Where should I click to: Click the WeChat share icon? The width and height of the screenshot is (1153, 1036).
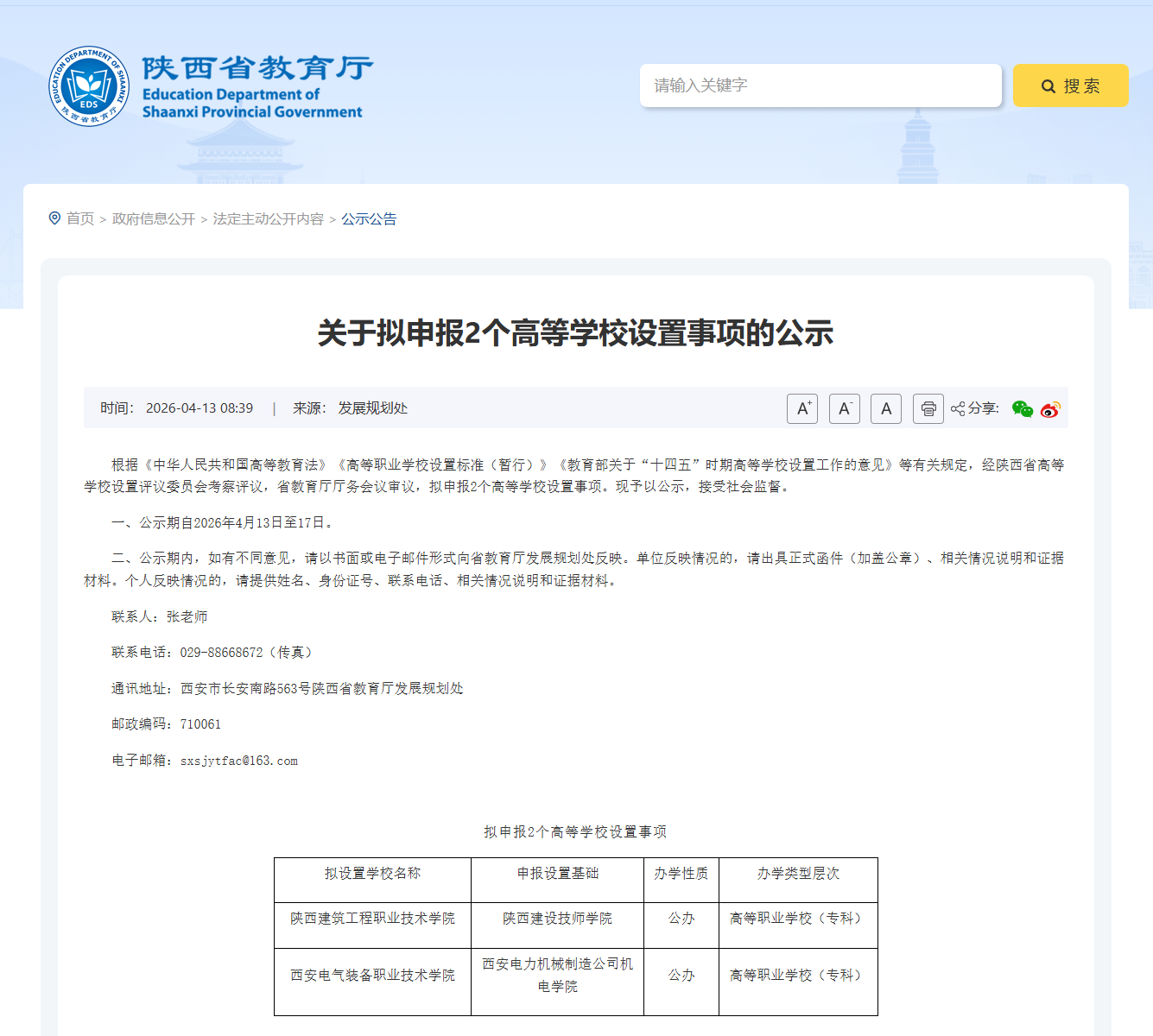pos(1023,408)
